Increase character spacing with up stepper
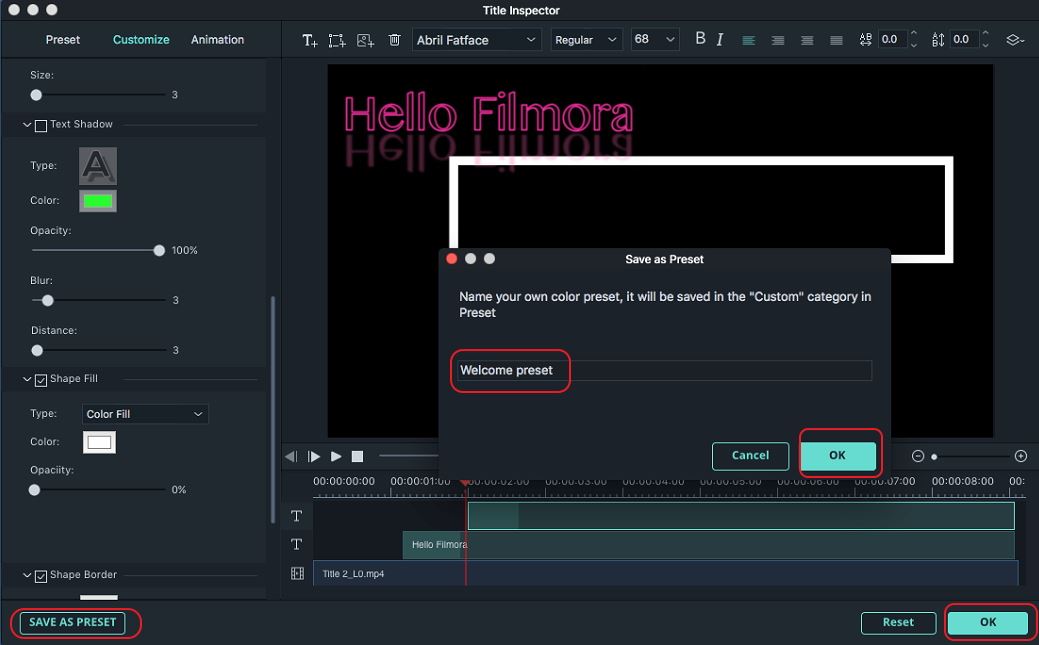 (914, 33)
